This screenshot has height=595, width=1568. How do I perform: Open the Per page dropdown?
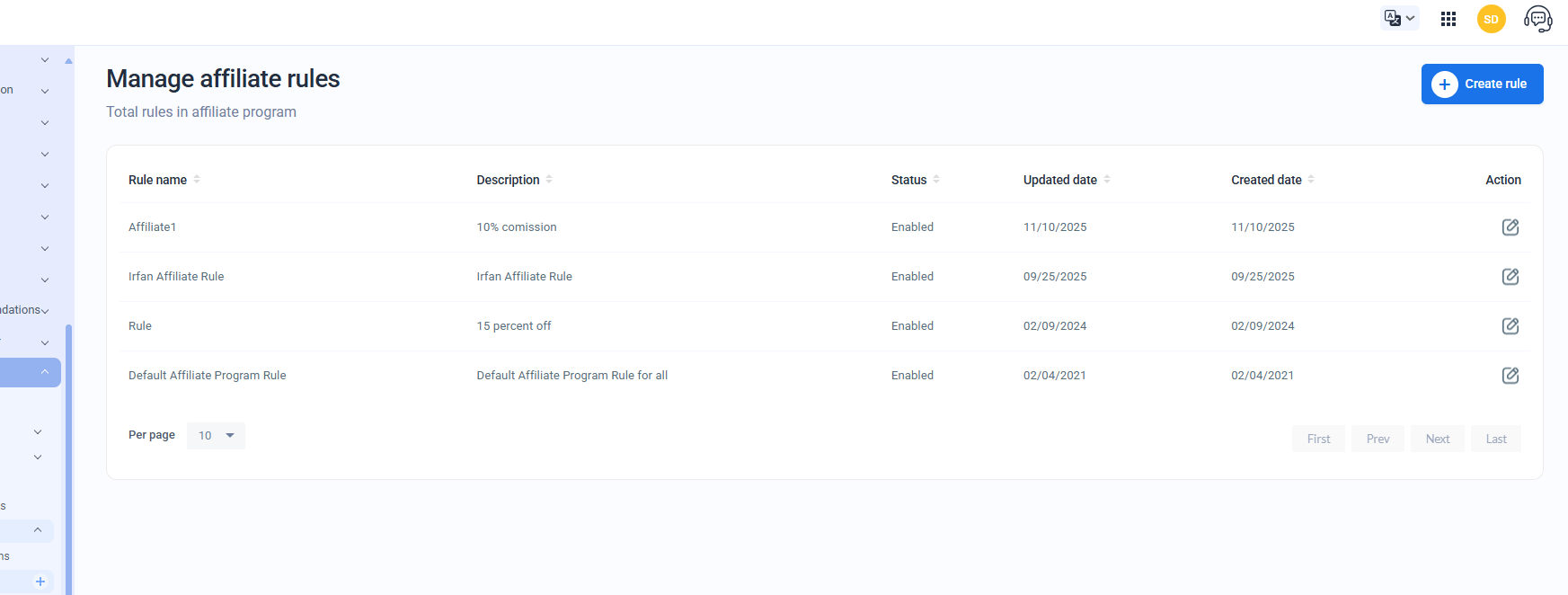(216, 436)
